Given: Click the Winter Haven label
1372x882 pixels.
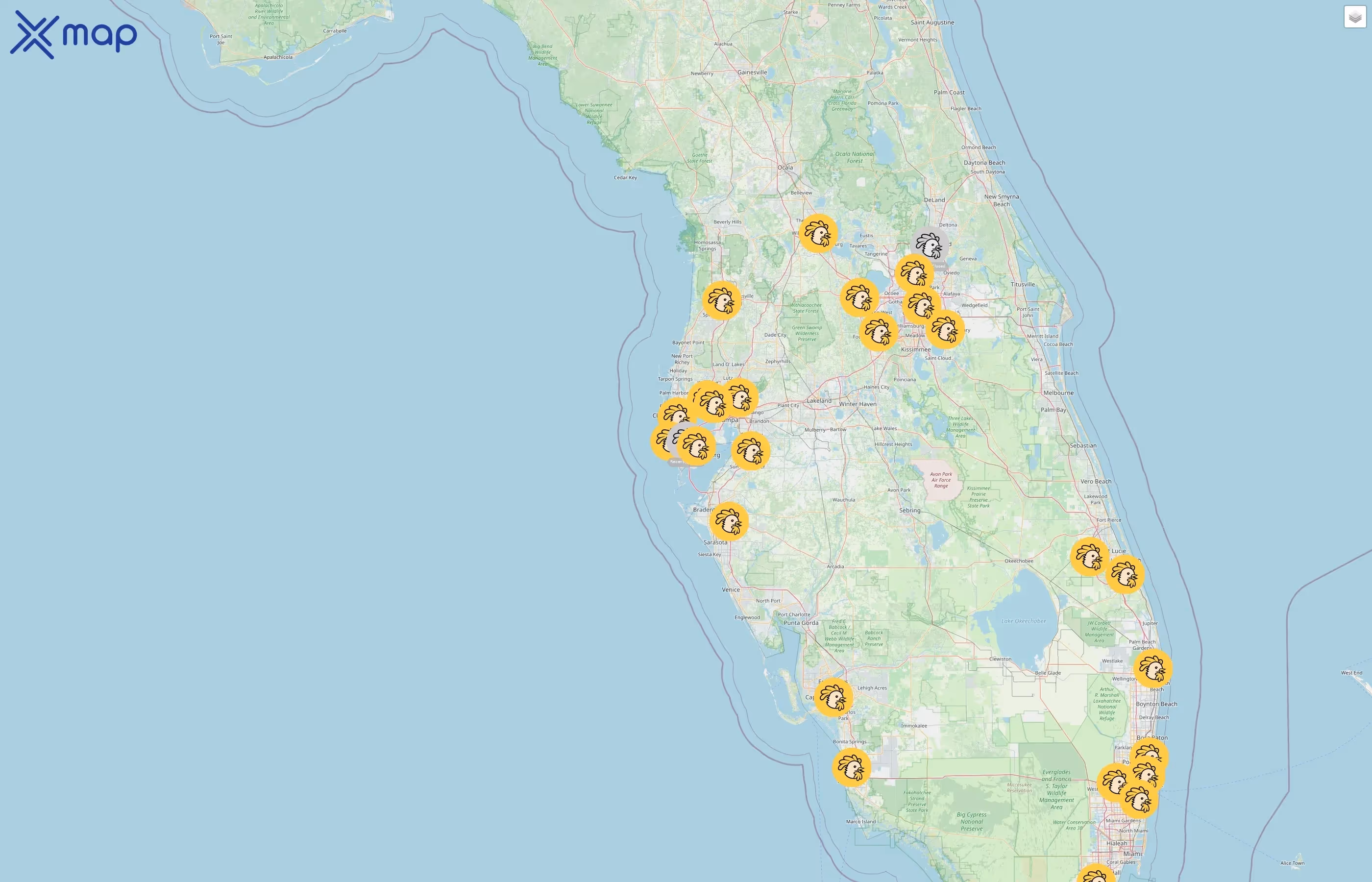Looking at the screenshot, I should tap(857, 404).
